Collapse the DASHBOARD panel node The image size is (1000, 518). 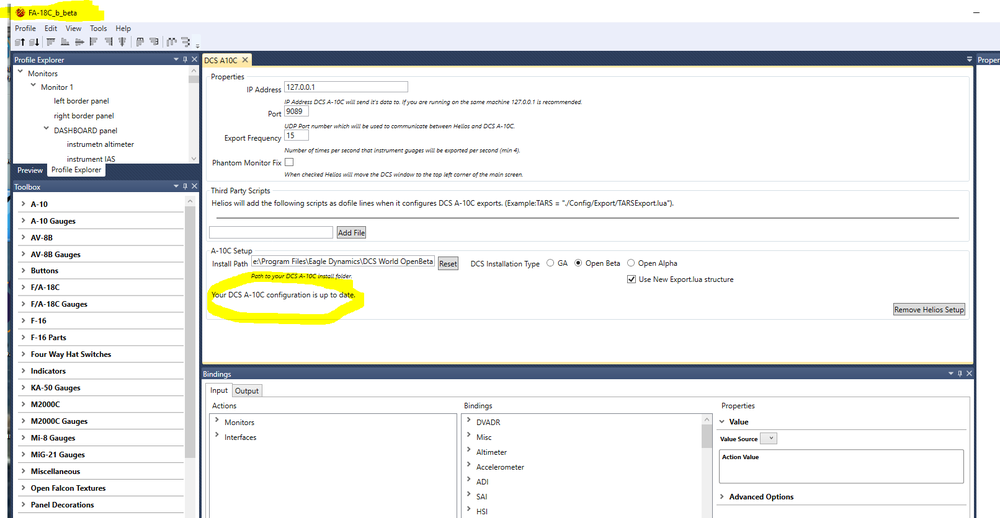46,129
